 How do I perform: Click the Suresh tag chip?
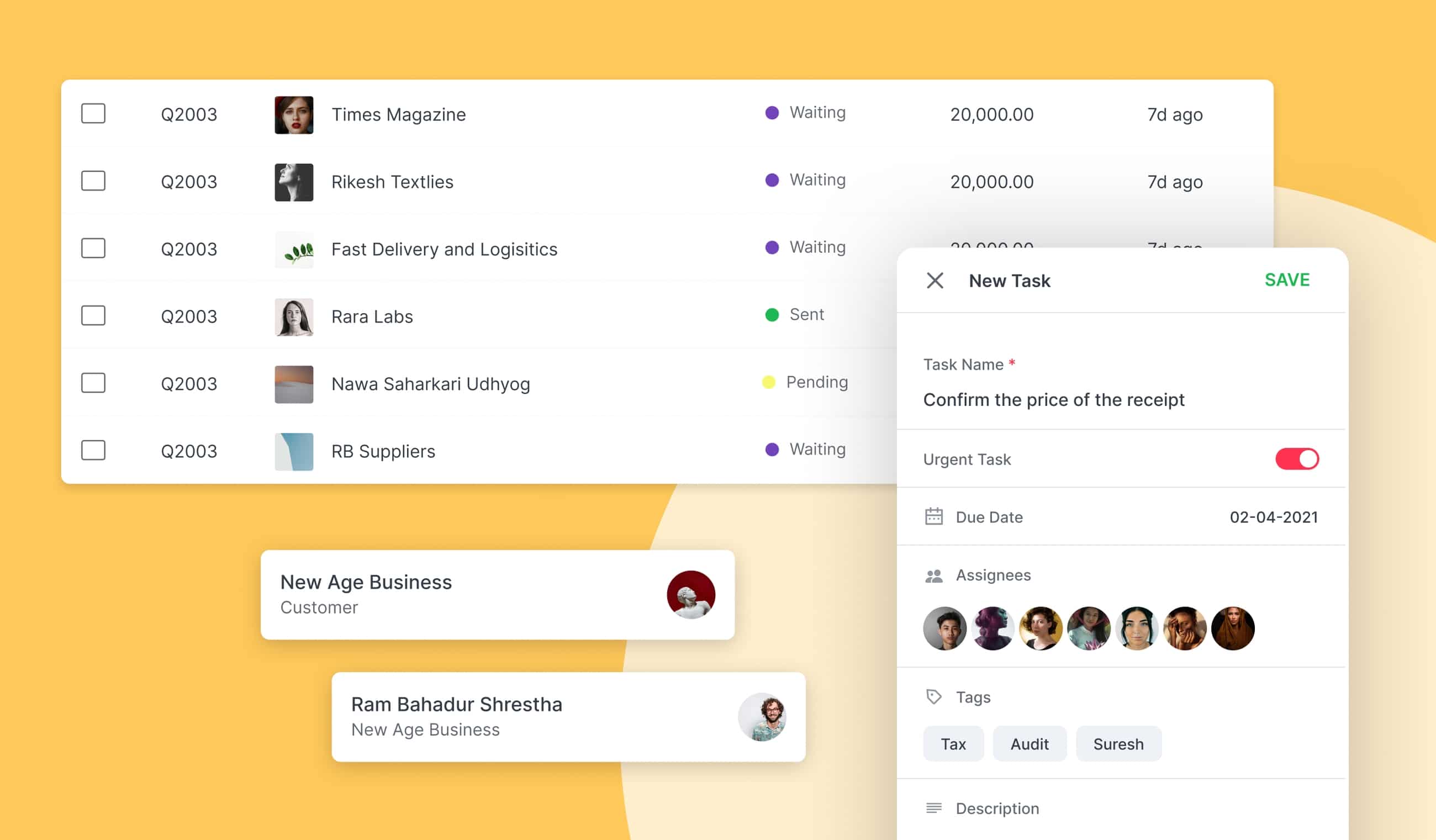(1118, 744)
